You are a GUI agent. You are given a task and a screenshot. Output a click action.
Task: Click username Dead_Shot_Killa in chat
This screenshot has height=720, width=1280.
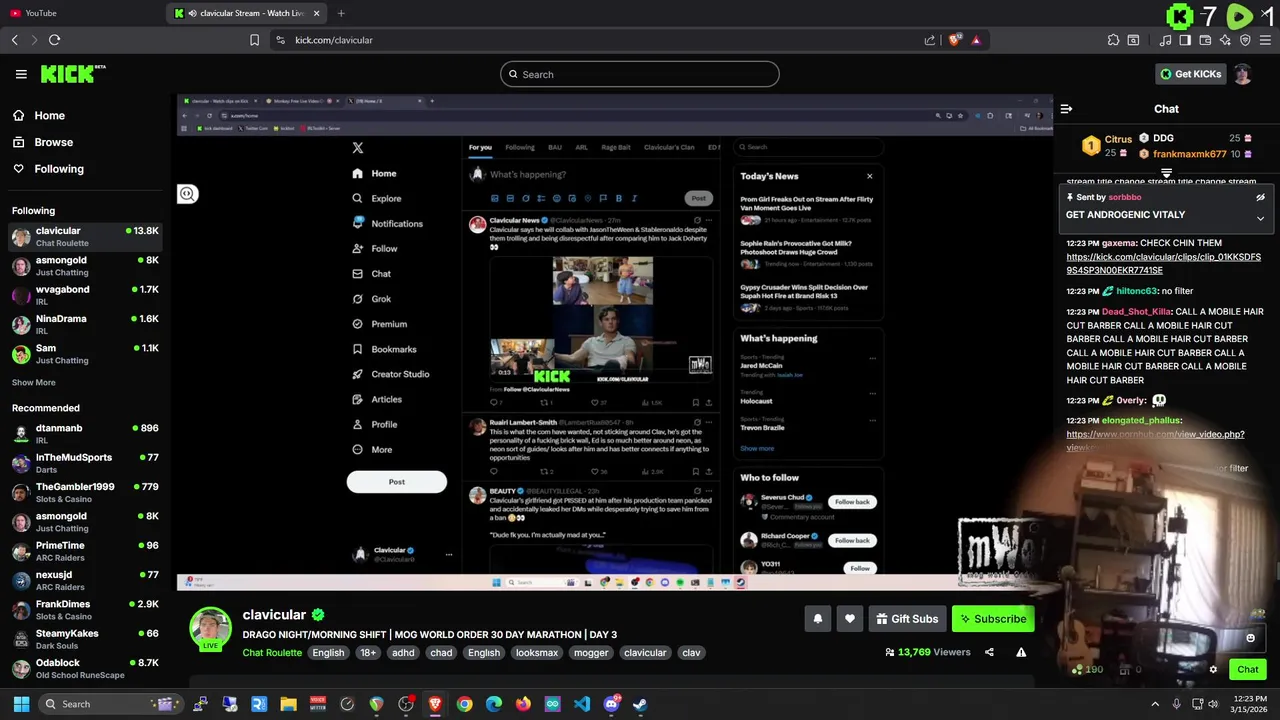[1136, 312]
